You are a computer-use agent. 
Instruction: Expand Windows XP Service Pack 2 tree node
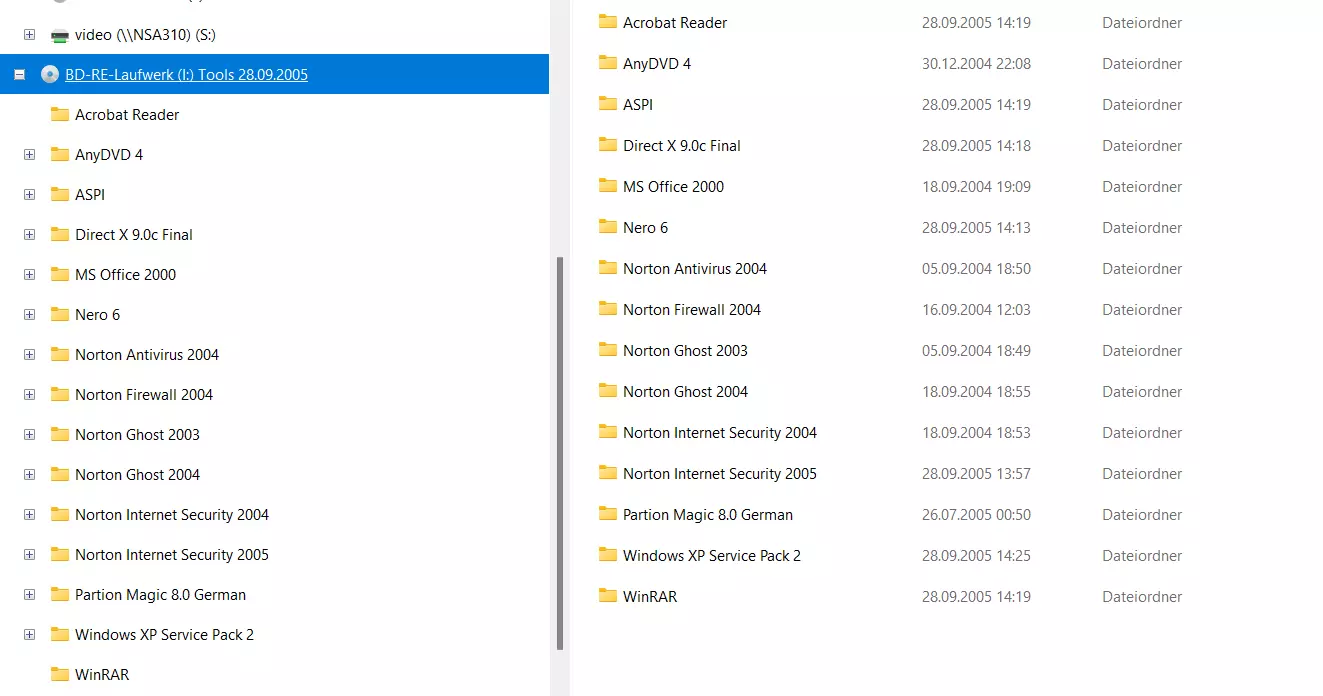[x=29, y=634]
